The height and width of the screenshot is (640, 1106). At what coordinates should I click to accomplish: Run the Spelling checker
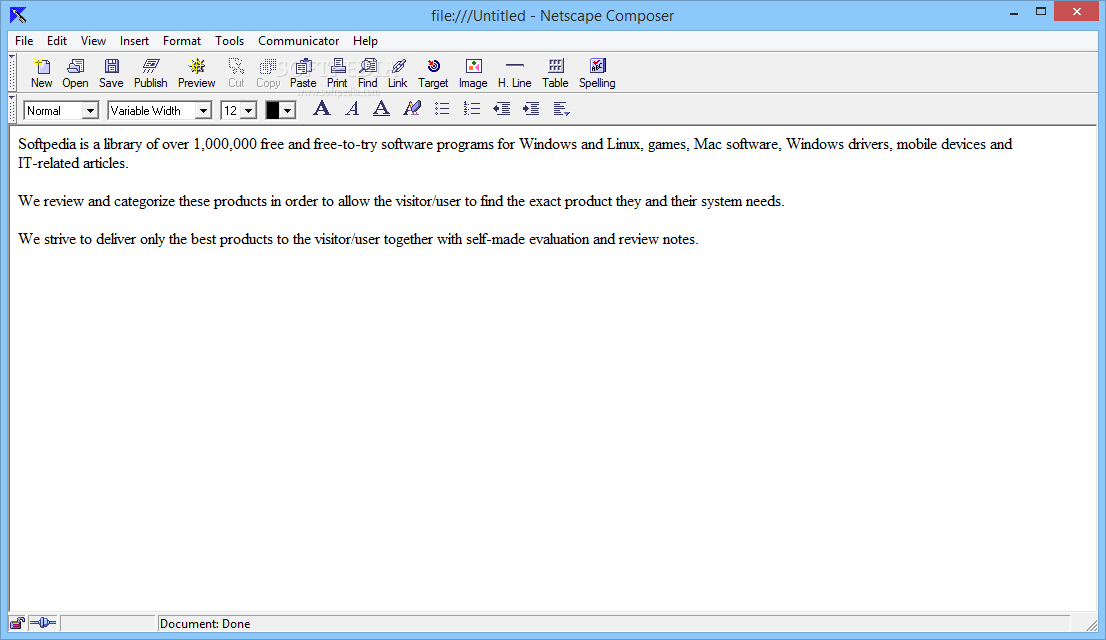pyautogui.click(x=596, y=71)
